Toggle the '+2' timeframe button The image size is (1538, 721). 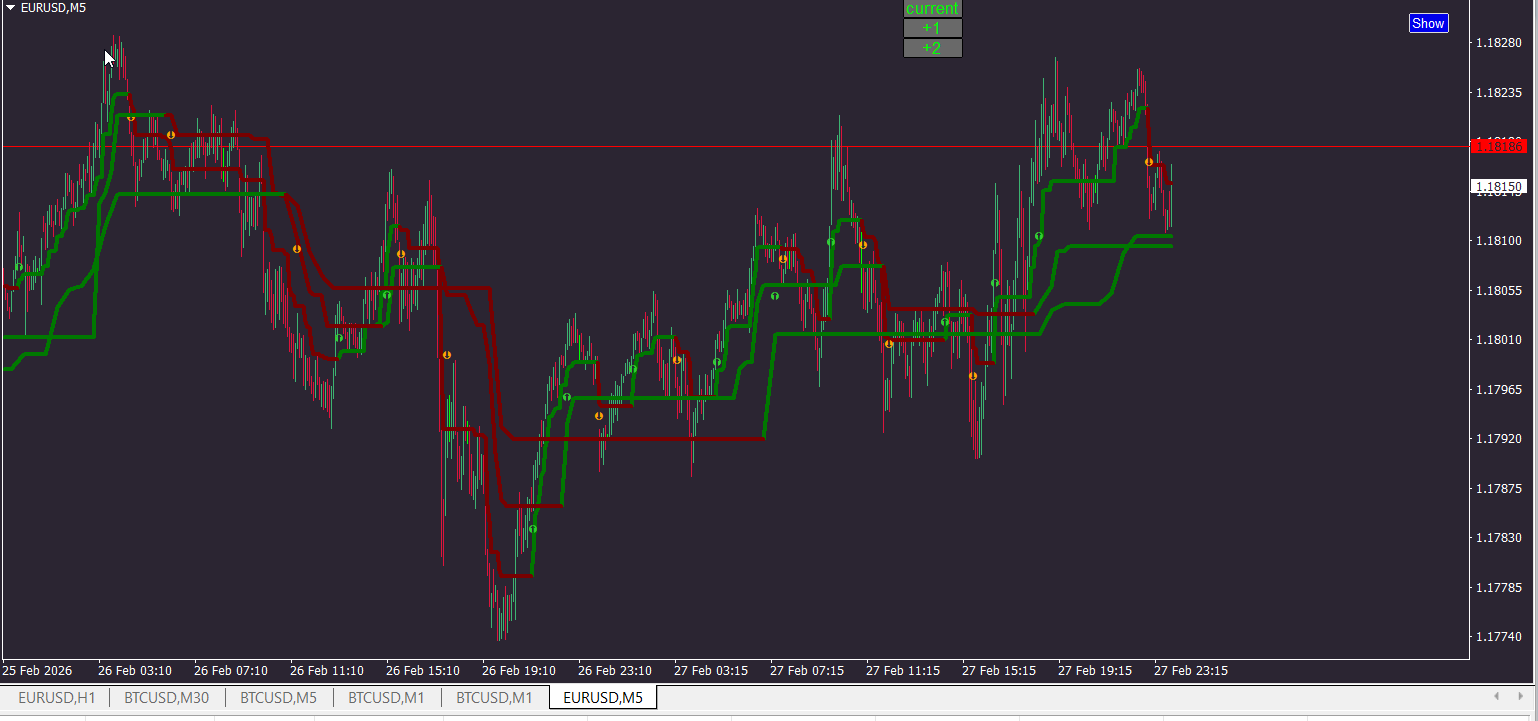[x=932, y=48]
